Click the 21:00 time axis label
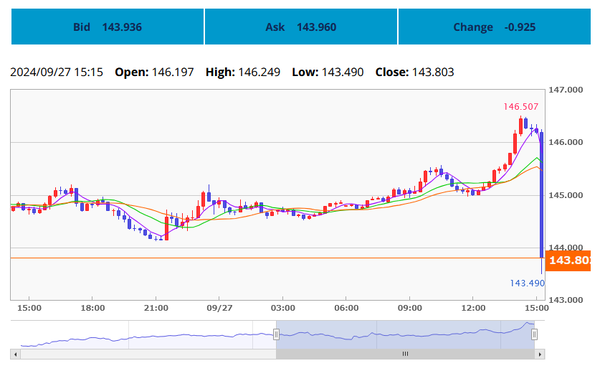The width and height of the screenshot is (600, 371). click(156, 308)
